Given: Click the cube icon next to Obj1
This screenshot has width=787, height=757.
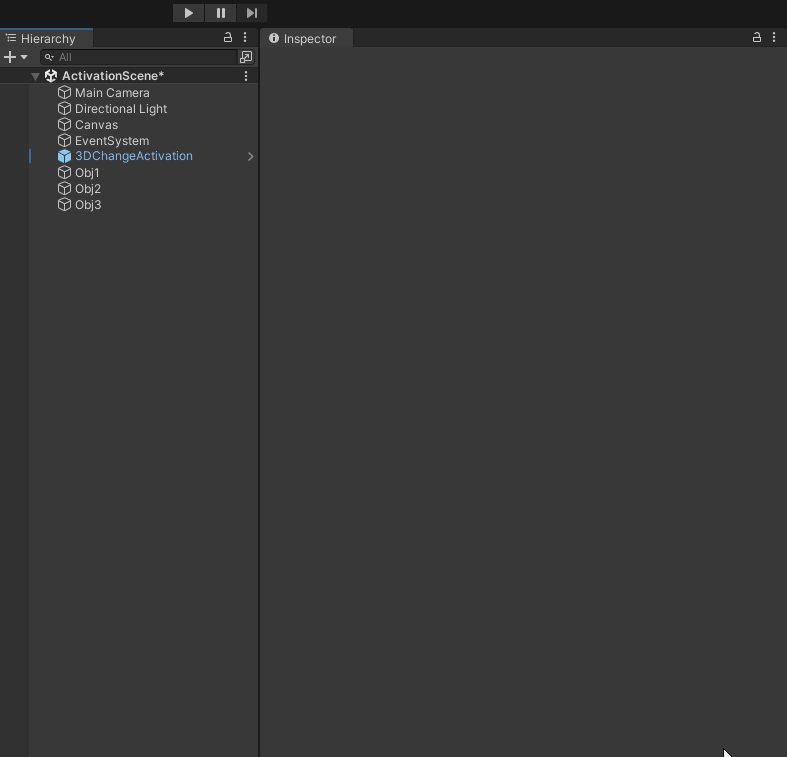Looking at the screenshot, I should (x=64, y=172).
